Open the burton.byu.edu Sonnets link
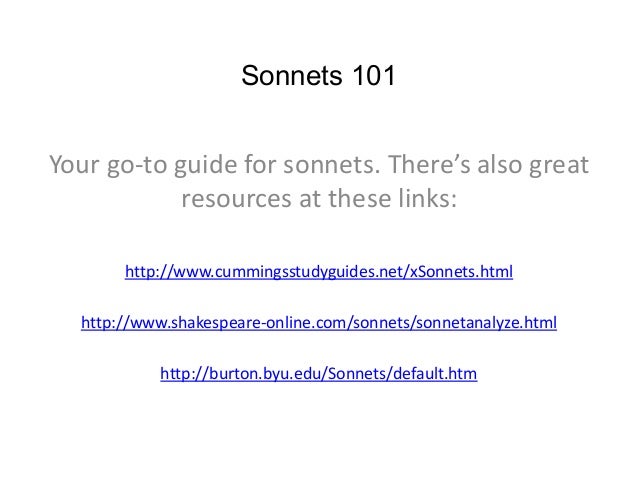This screenshot has width=638, height=479. click(318, 376)
